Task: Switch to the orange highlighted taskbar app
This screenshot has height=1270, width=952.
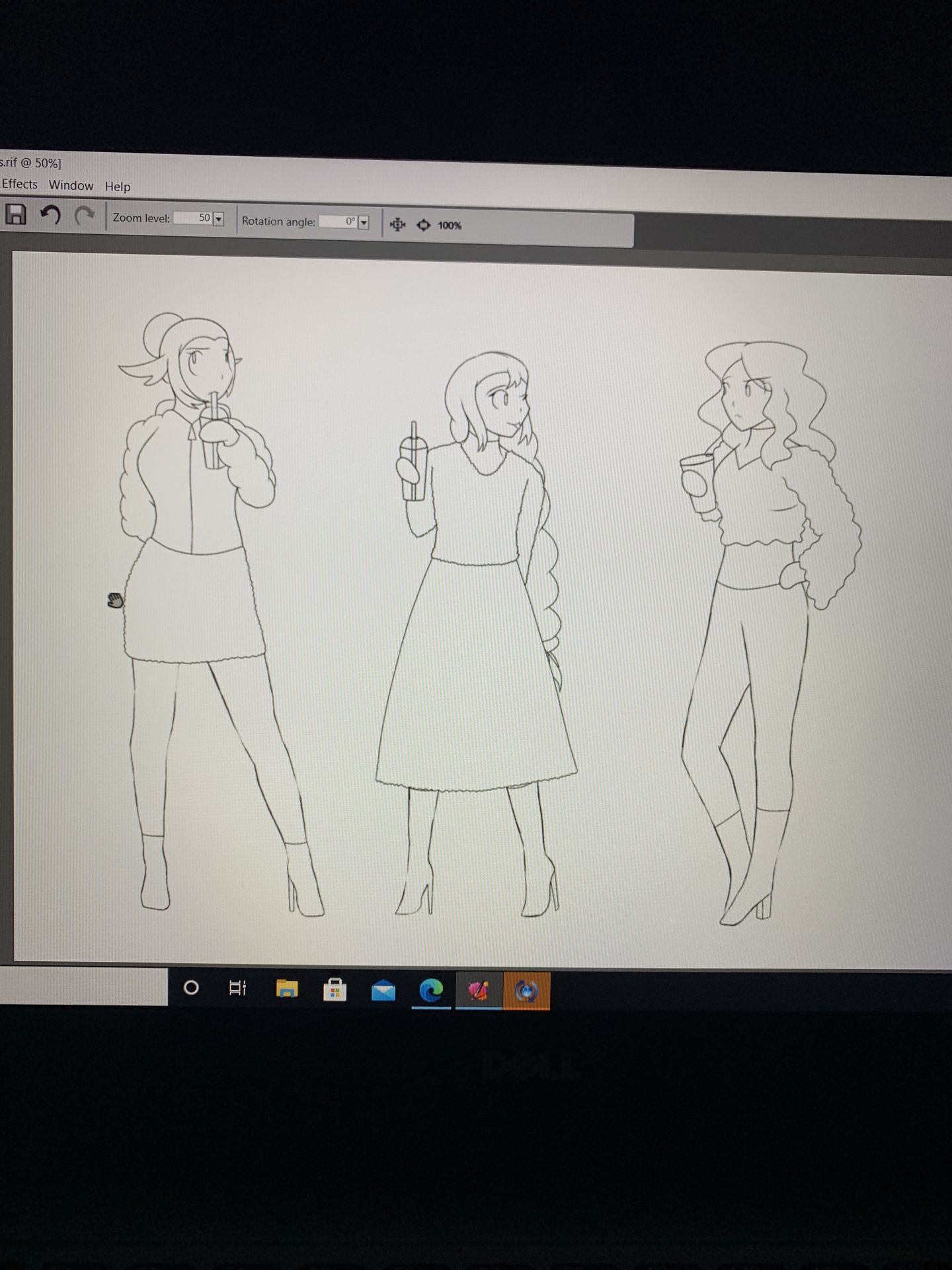Action: [526, 992]
